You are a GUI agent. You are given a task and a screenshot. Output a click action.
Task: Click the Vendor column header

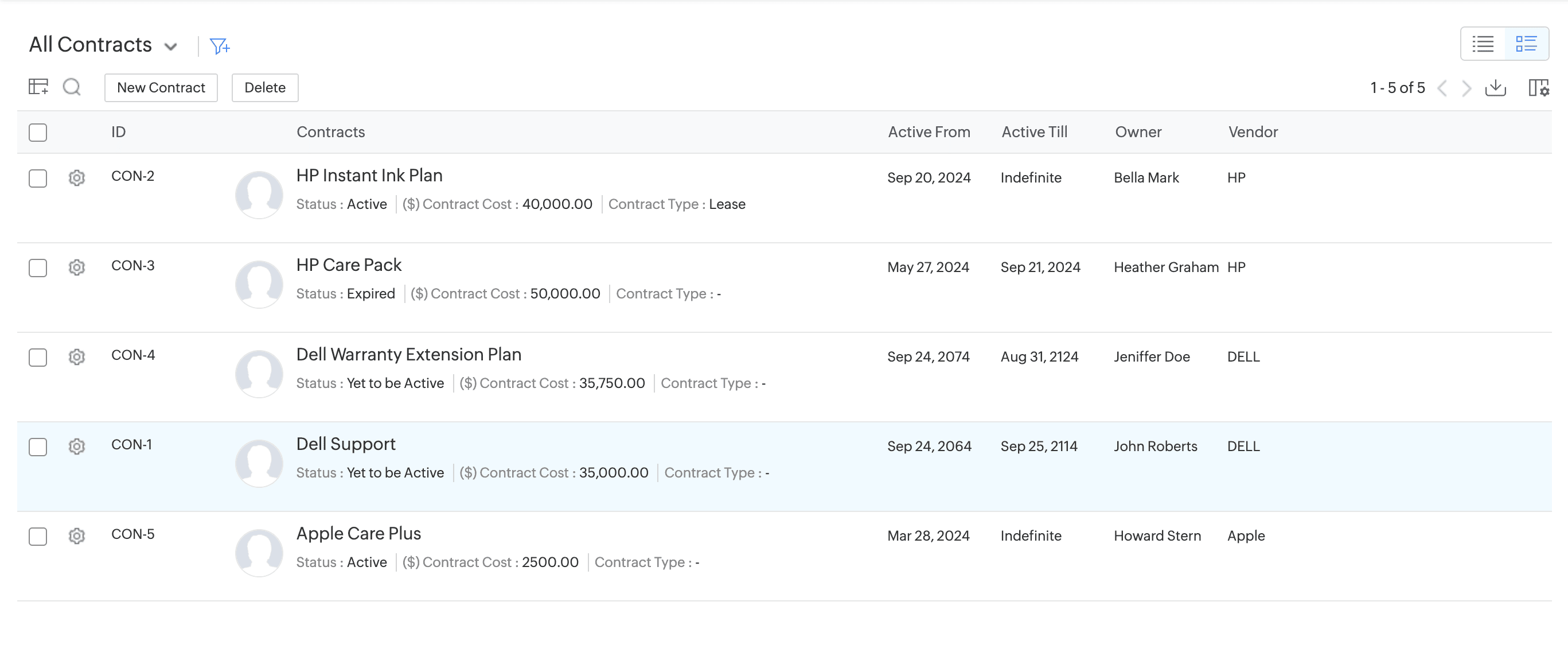[x=1252, y=132]
